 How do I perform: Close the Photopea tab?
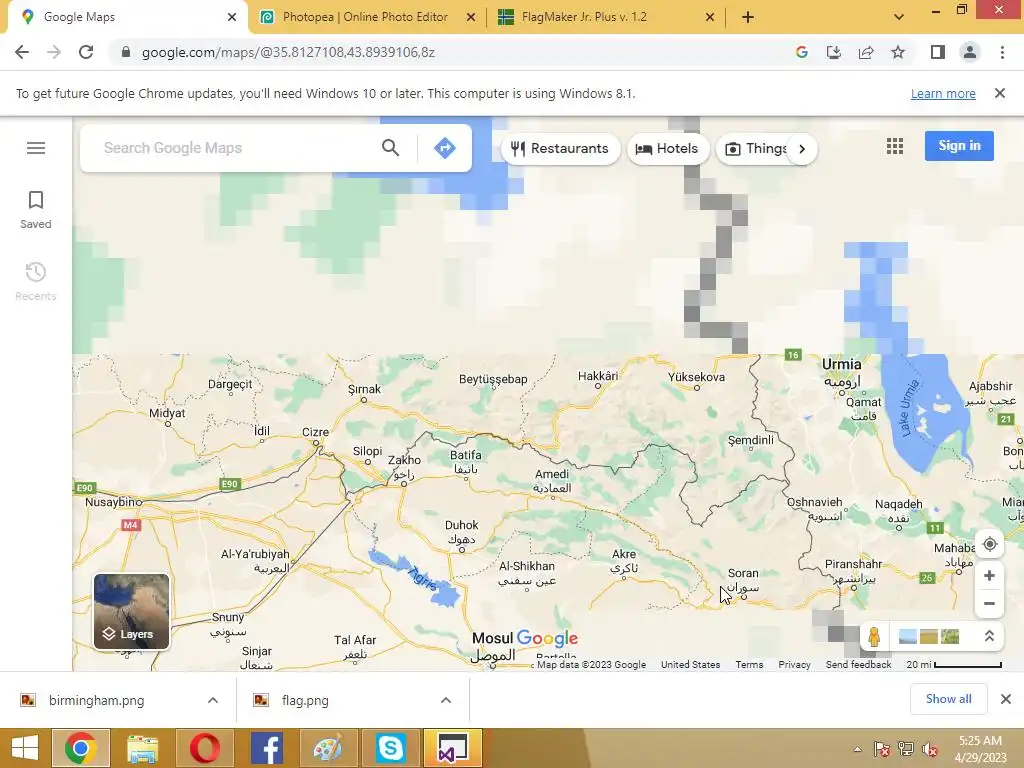click(470, 18)
